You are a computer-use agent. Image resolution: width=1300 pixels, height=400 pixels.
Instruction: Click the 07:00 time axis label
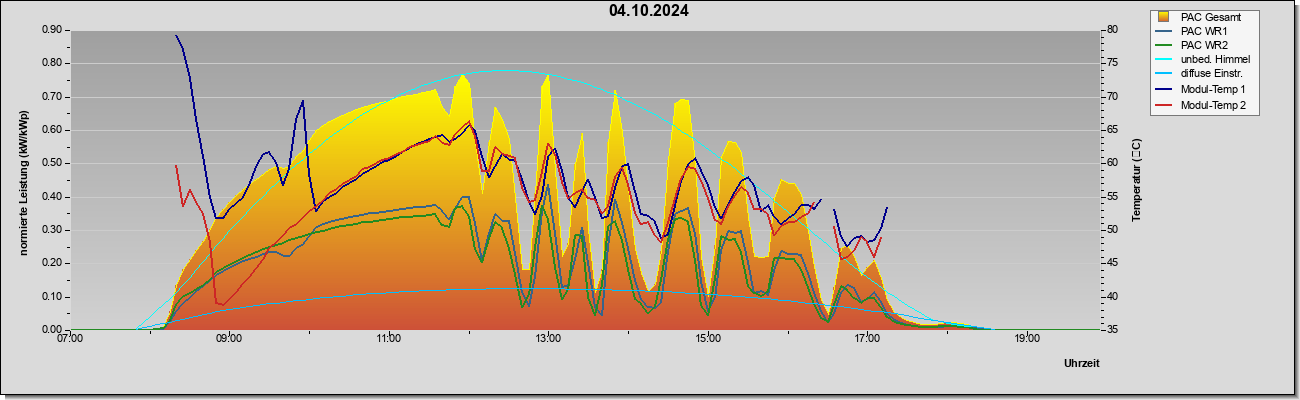pyautogui.click(x=70, y=338)
